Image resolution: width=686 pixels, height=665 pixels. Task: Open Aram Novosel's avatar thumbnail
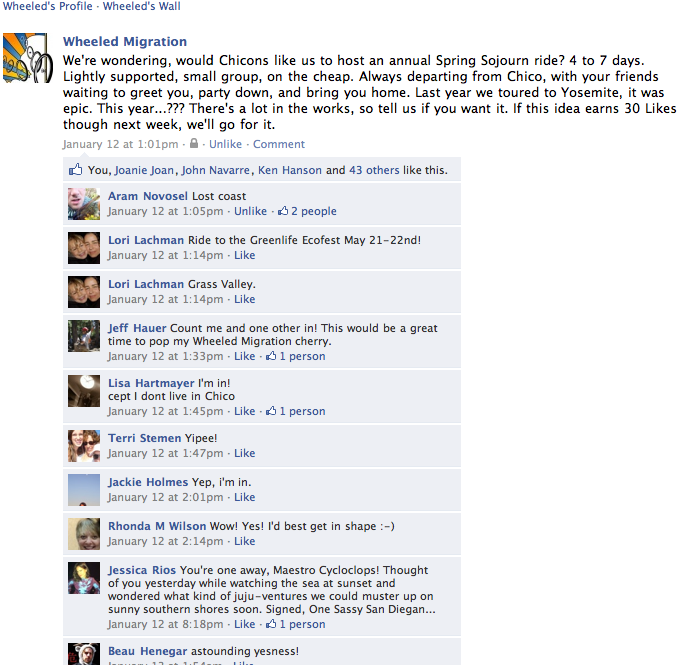click(x=84, y=204)
